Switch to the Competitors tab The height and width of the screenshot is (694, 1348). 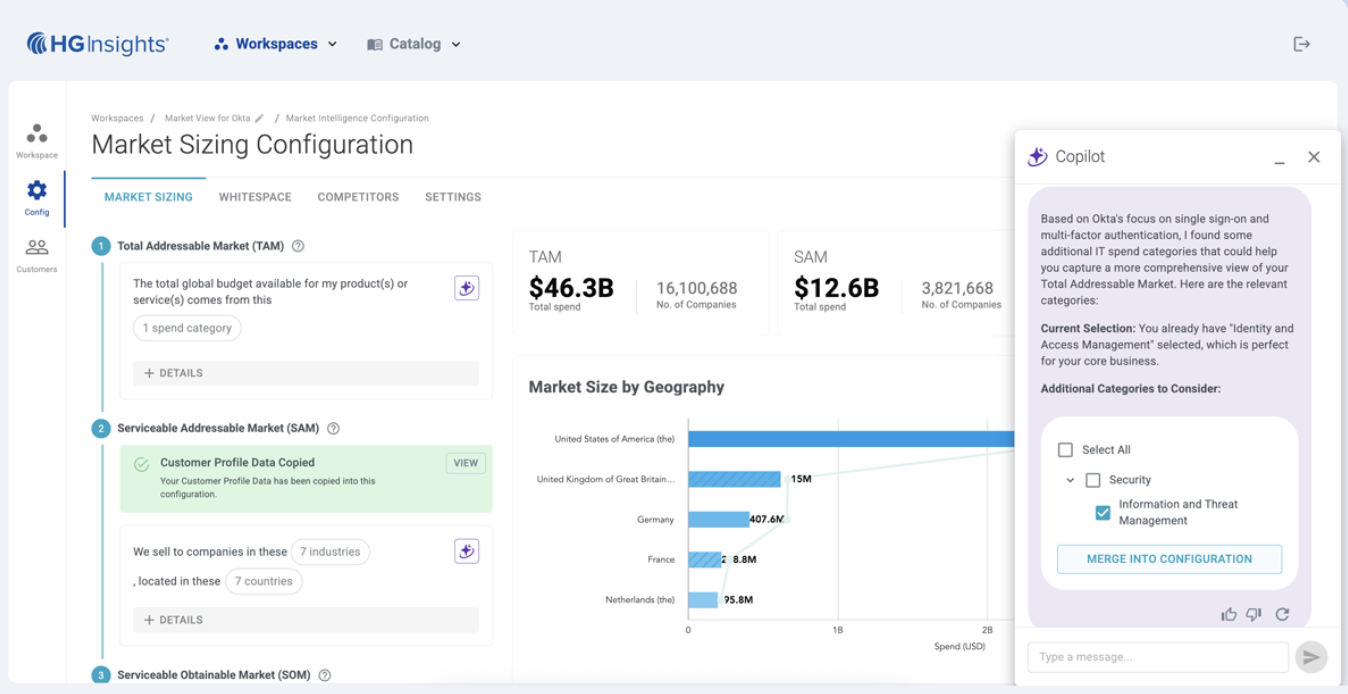tap(358, 197)
